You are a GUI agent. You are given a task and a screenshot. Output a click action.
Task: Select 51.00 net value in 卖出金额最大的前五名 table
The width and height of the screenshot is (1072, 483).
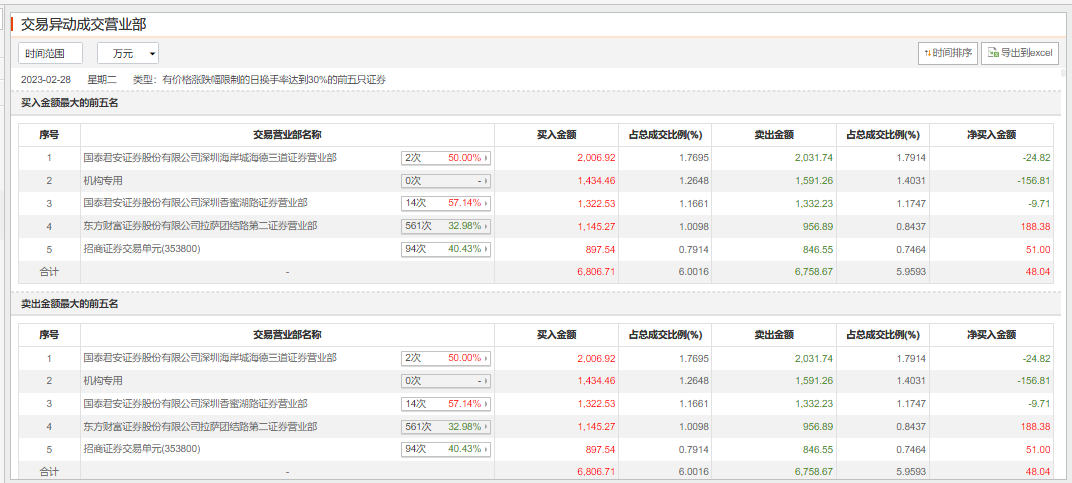1038,449
